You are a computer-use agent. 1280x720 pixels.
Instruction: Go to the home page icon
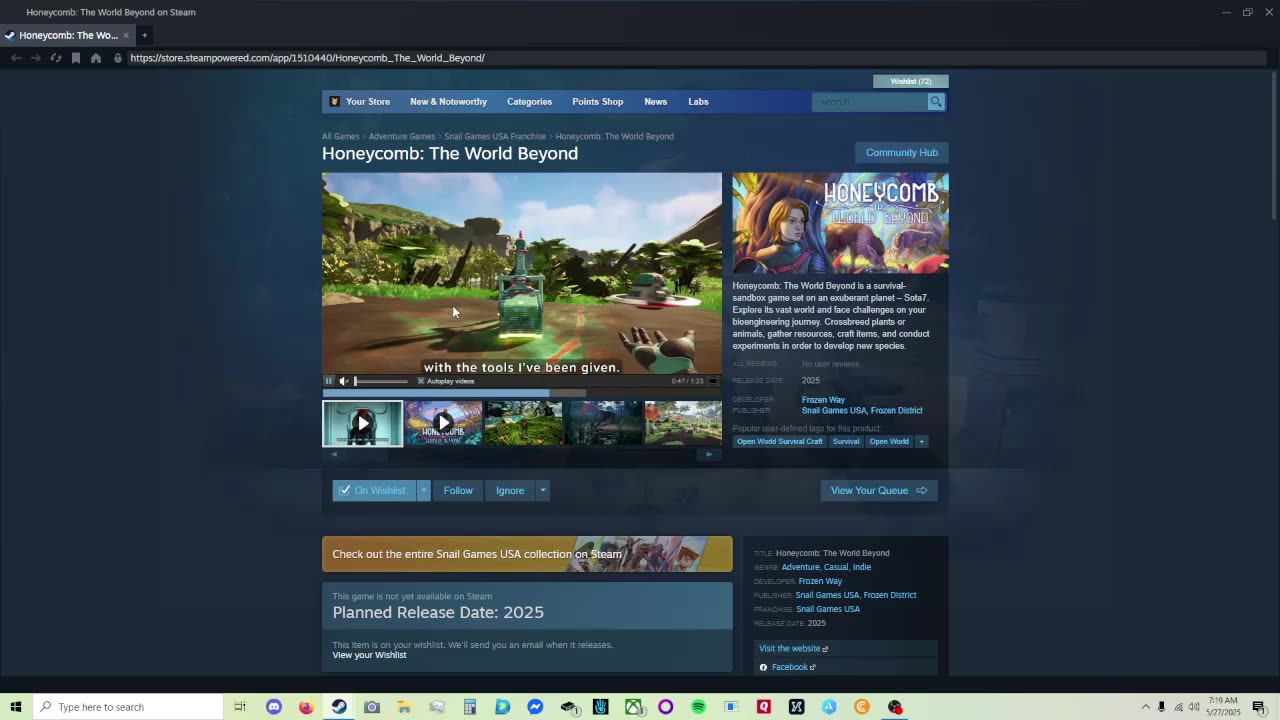point(96,58)
